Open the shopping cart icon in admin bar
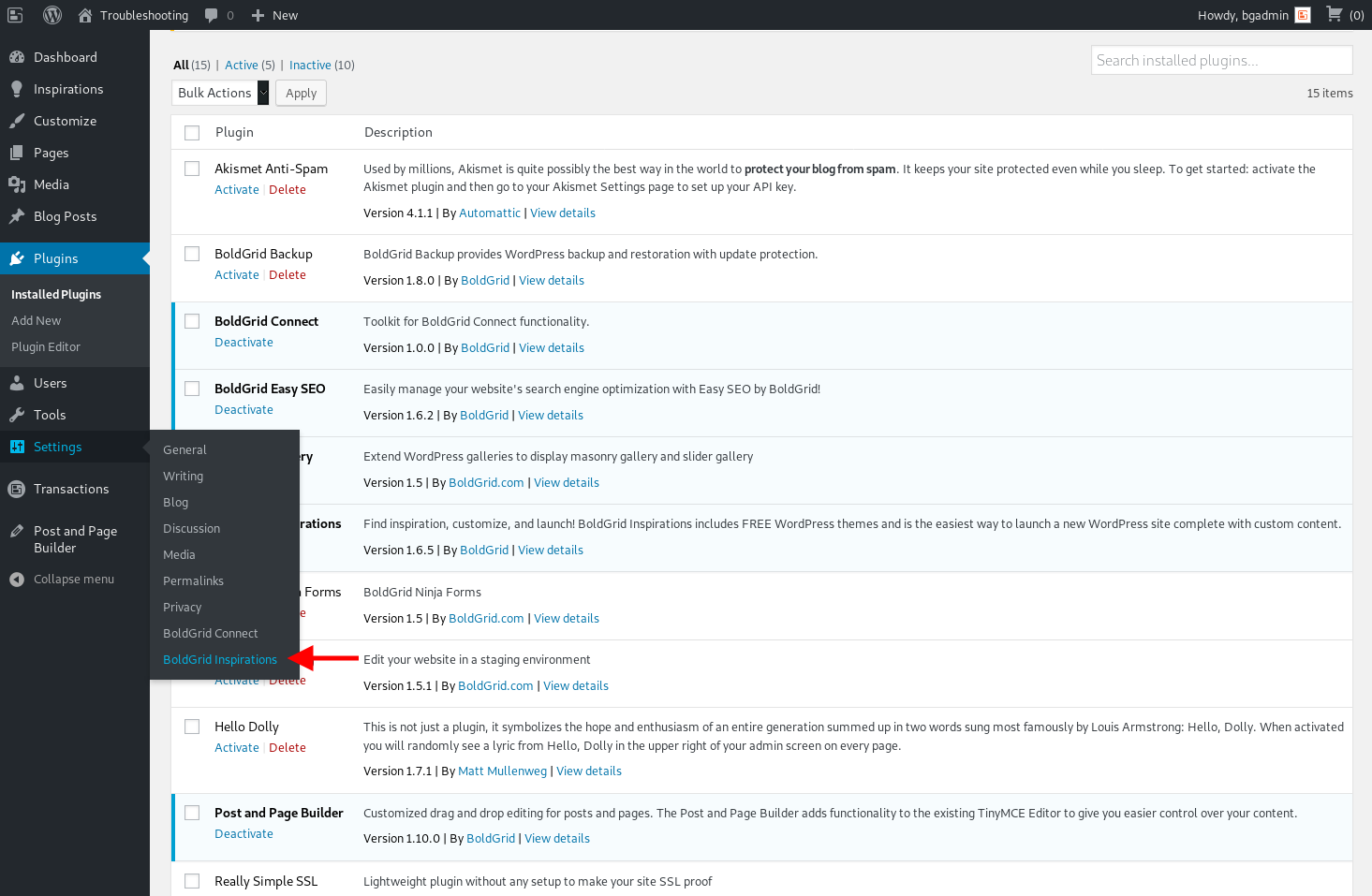The height and width of the screenshot is (896, 1372). point(1334,14)
